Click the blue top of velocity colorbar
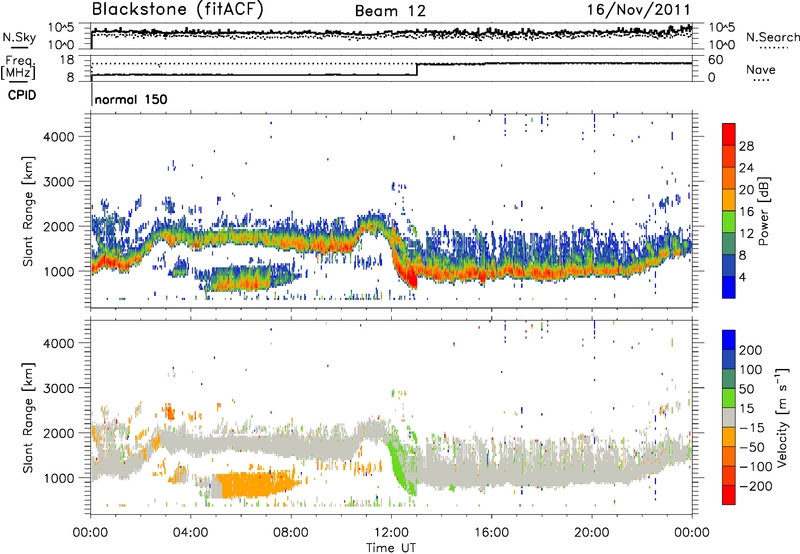 (729, 340)
